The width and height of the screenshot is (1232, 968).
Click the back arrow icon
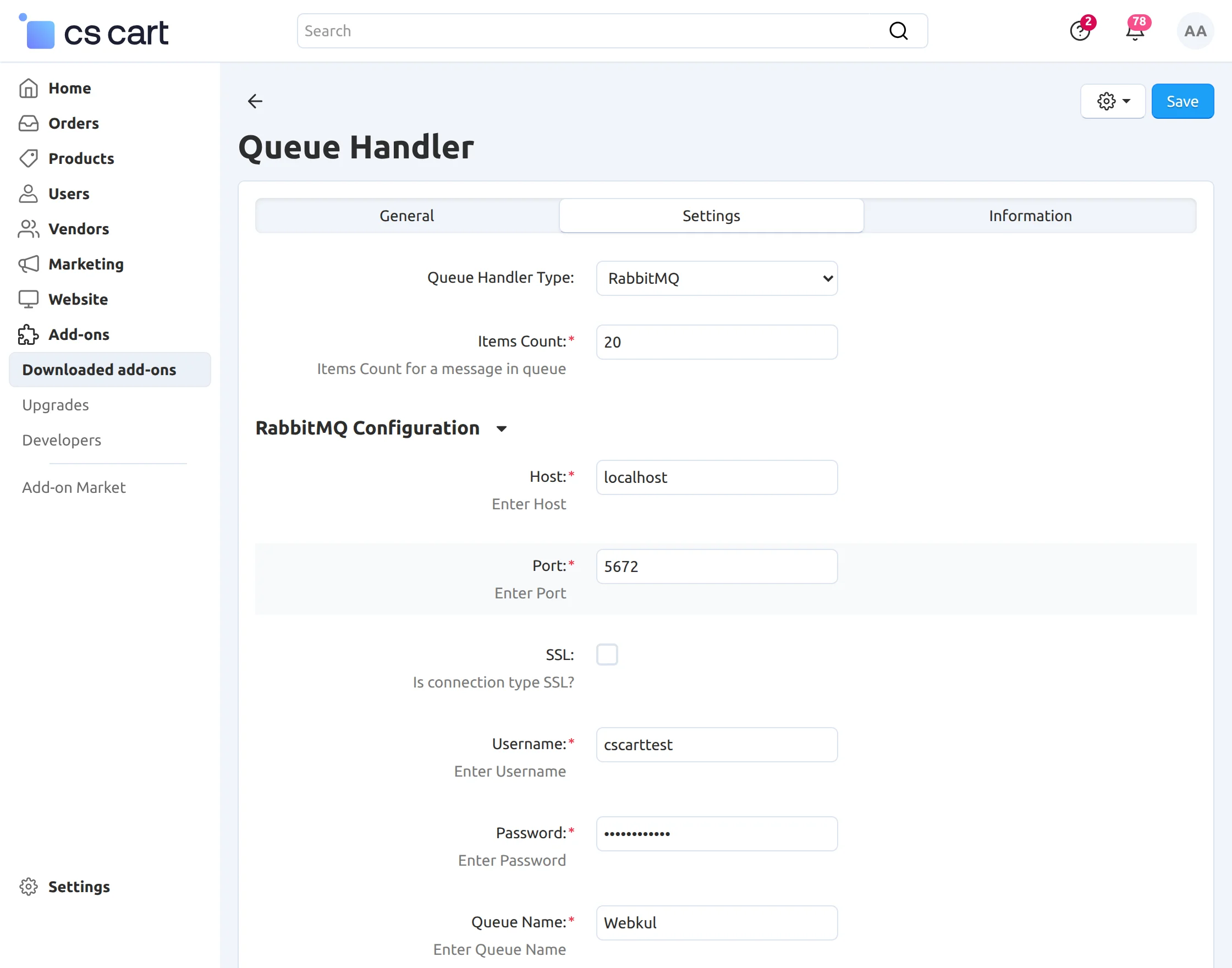[x=255, y=101]
